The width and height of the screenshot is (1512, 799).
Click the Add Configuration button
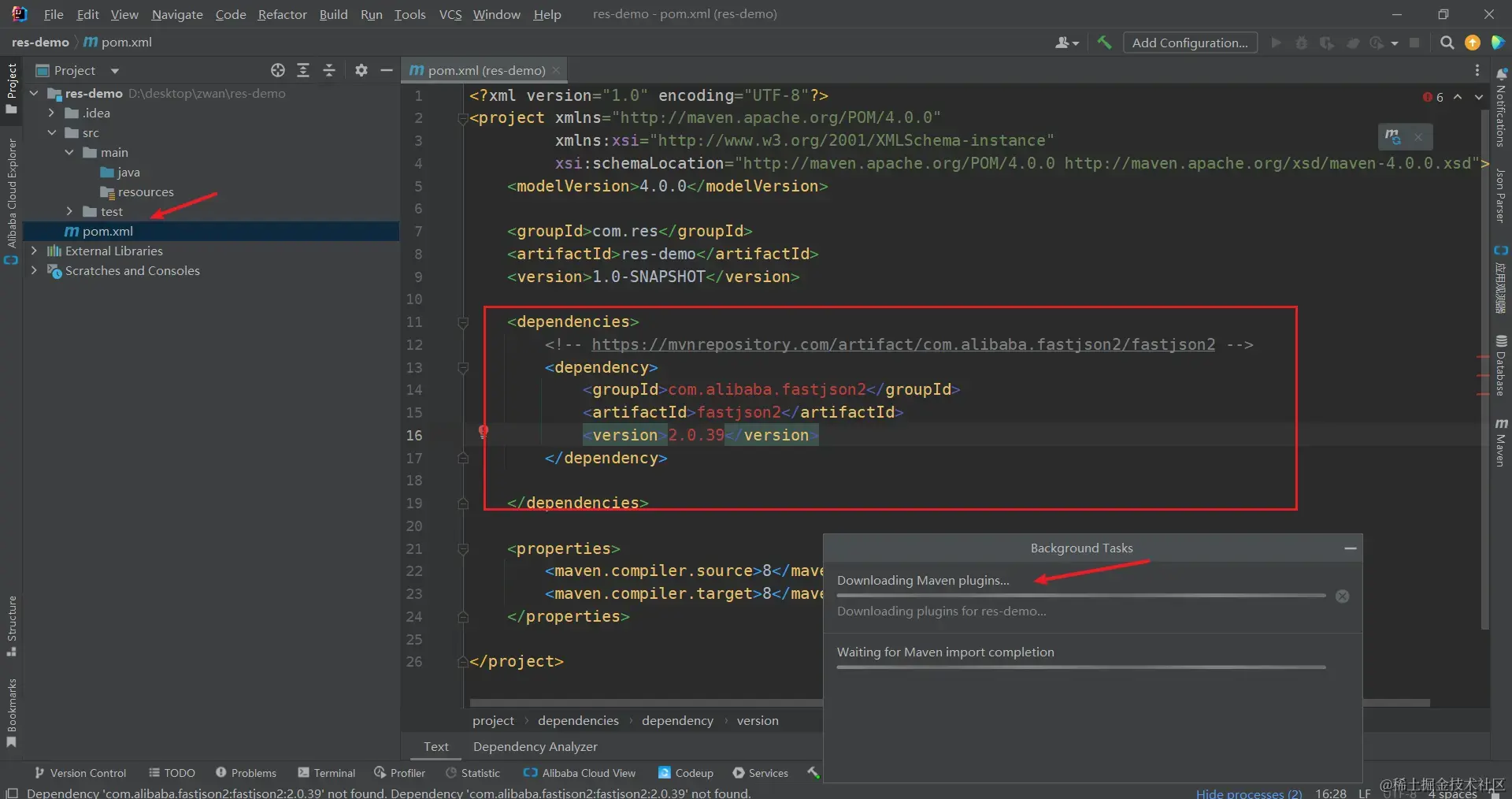pyautogui.click(x=1190, y=43)
